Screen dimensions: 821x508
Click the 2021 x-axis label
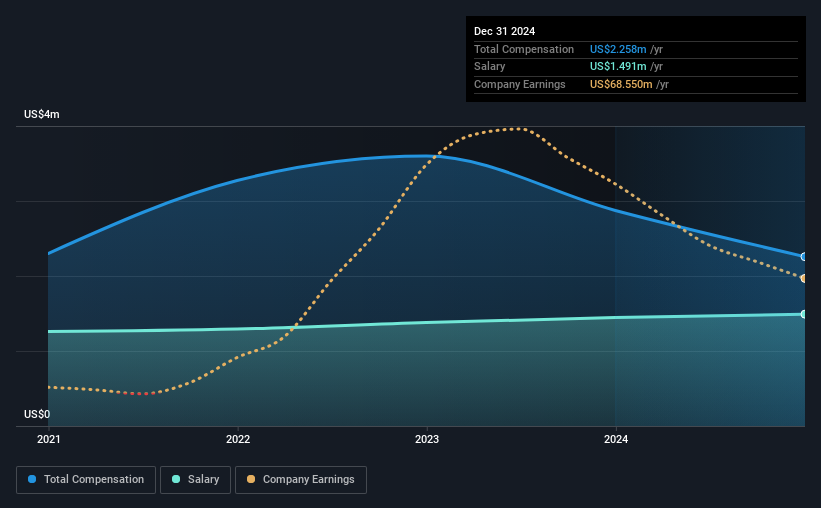tap(49, 439)
